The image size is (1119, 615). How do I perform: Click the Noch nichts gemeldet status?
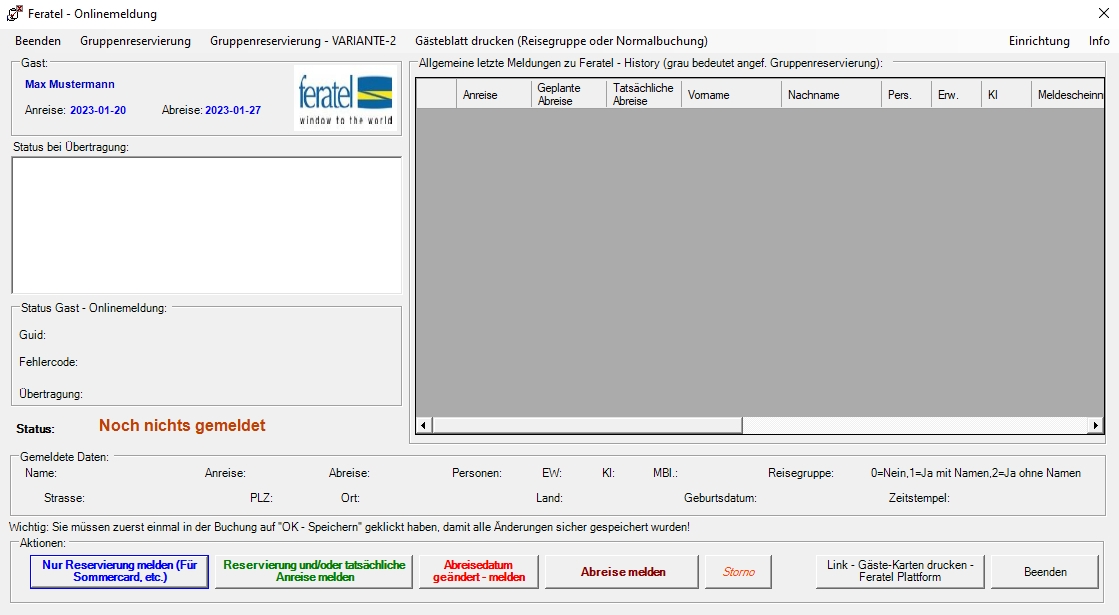(182, 425)
